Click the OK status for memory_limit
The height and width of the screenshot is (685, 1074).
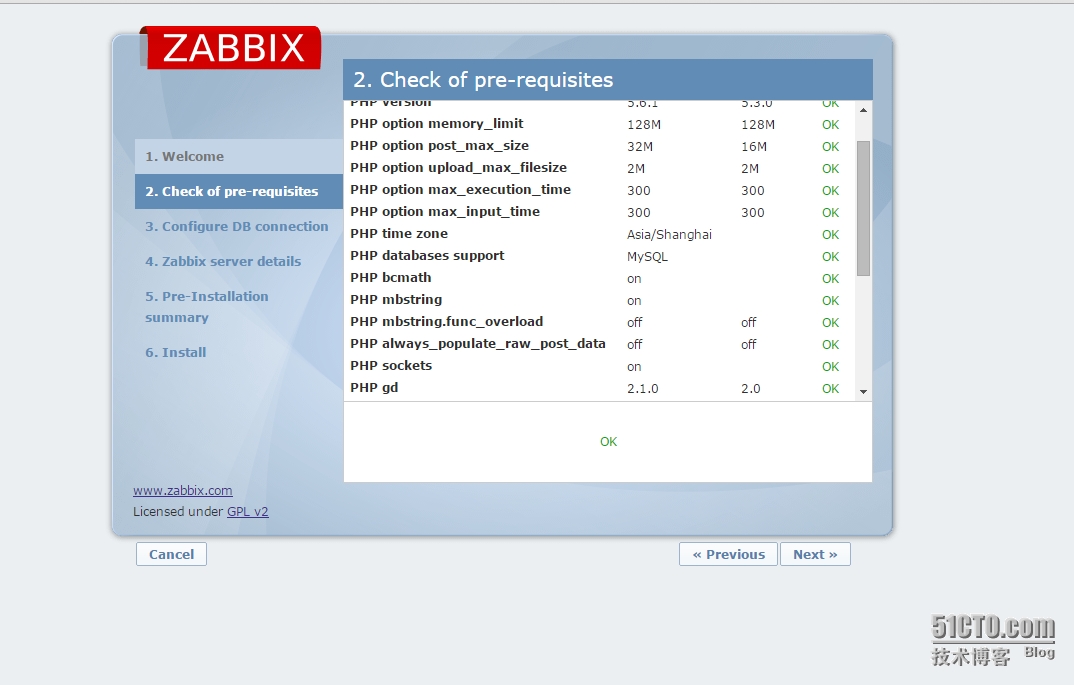(x=830, y=125)
